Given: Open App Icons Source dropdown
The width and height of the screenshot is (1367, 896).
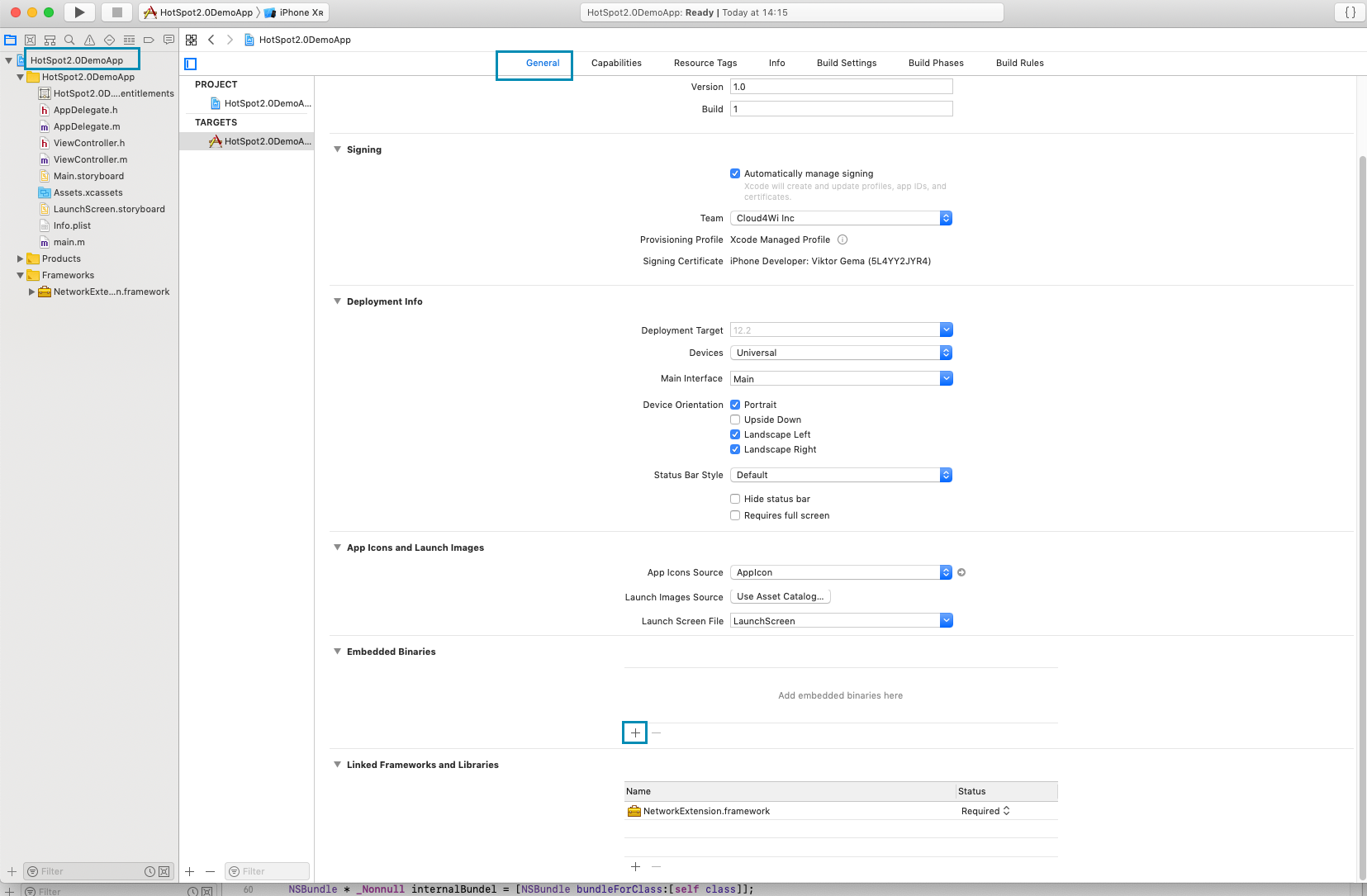Looking at the screenshot, I should point(841,572).
